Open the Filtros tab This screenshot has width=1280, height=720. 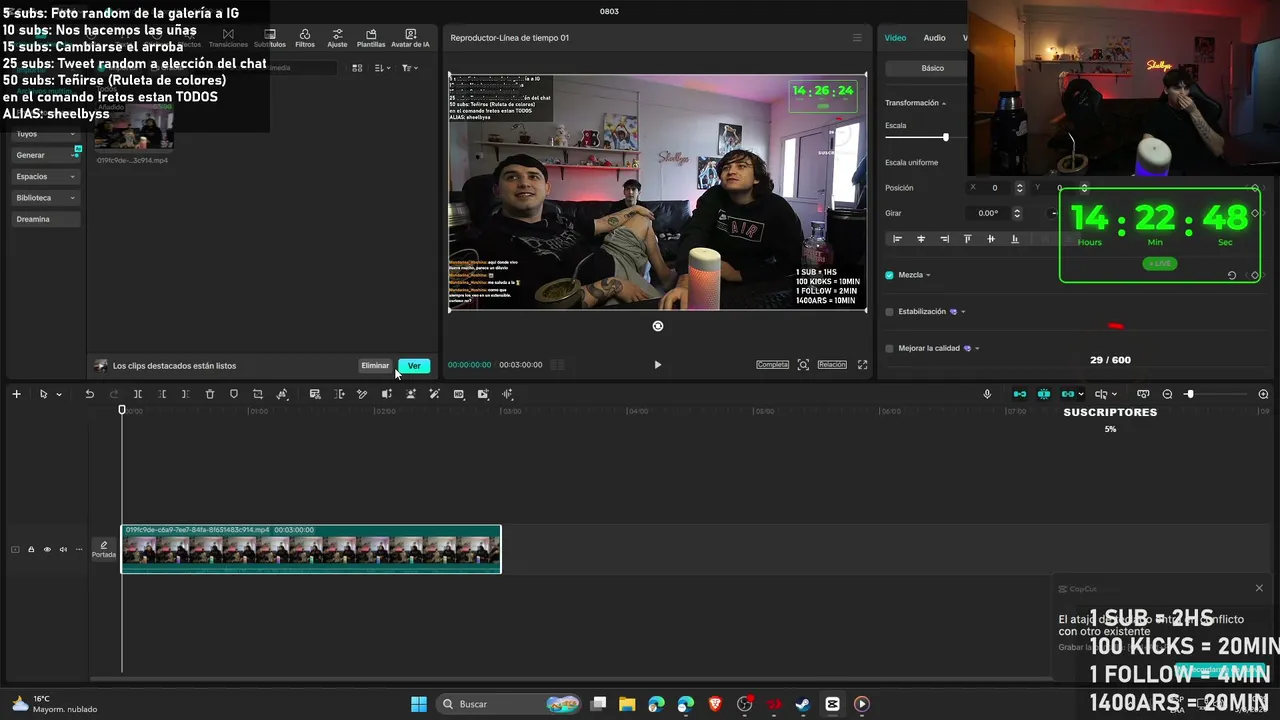coord(305,38)
